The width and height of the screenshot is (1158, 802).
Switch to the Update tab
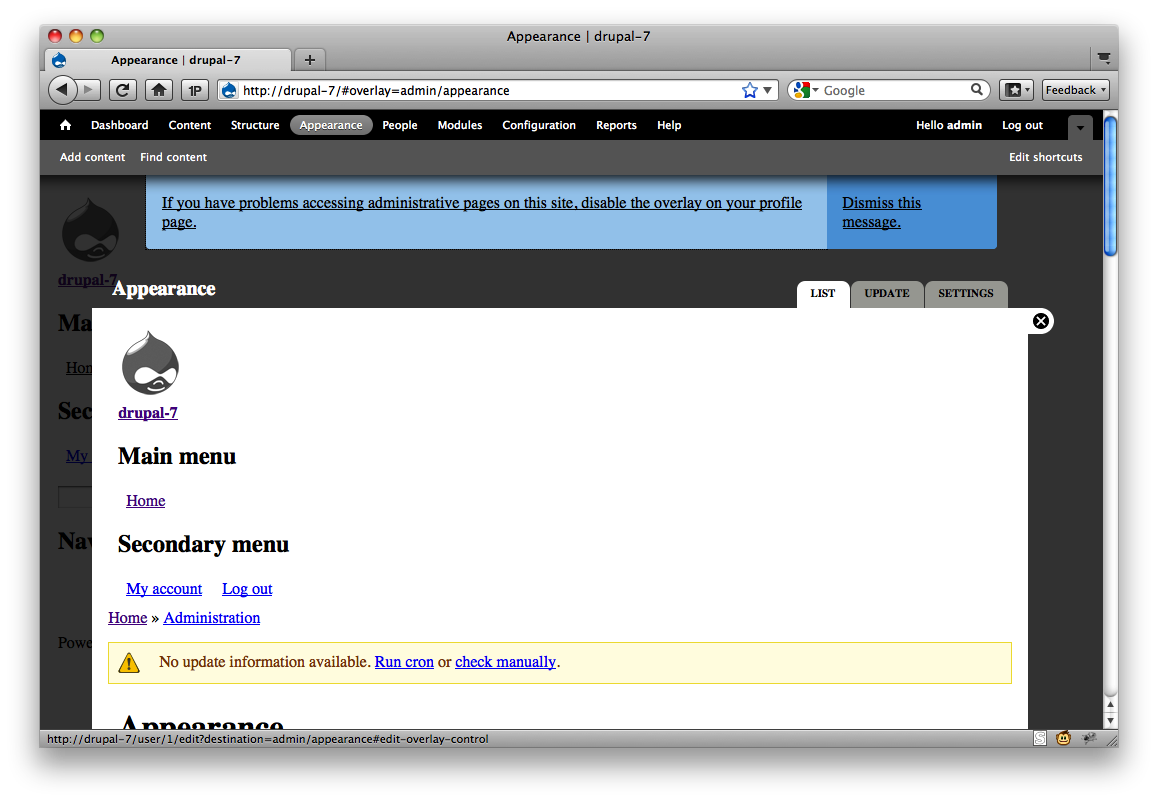click(887, 293)
